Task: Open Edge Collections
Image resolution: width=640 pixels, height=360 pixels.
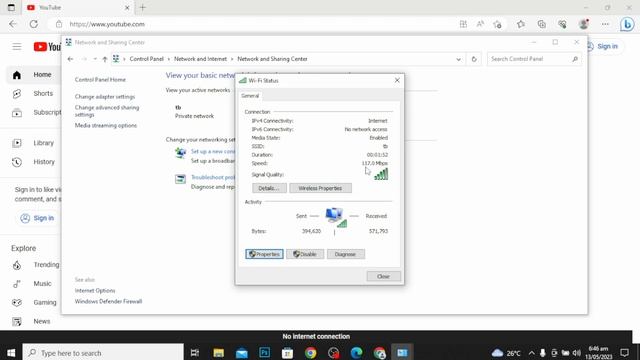Action: click(542, 24)
